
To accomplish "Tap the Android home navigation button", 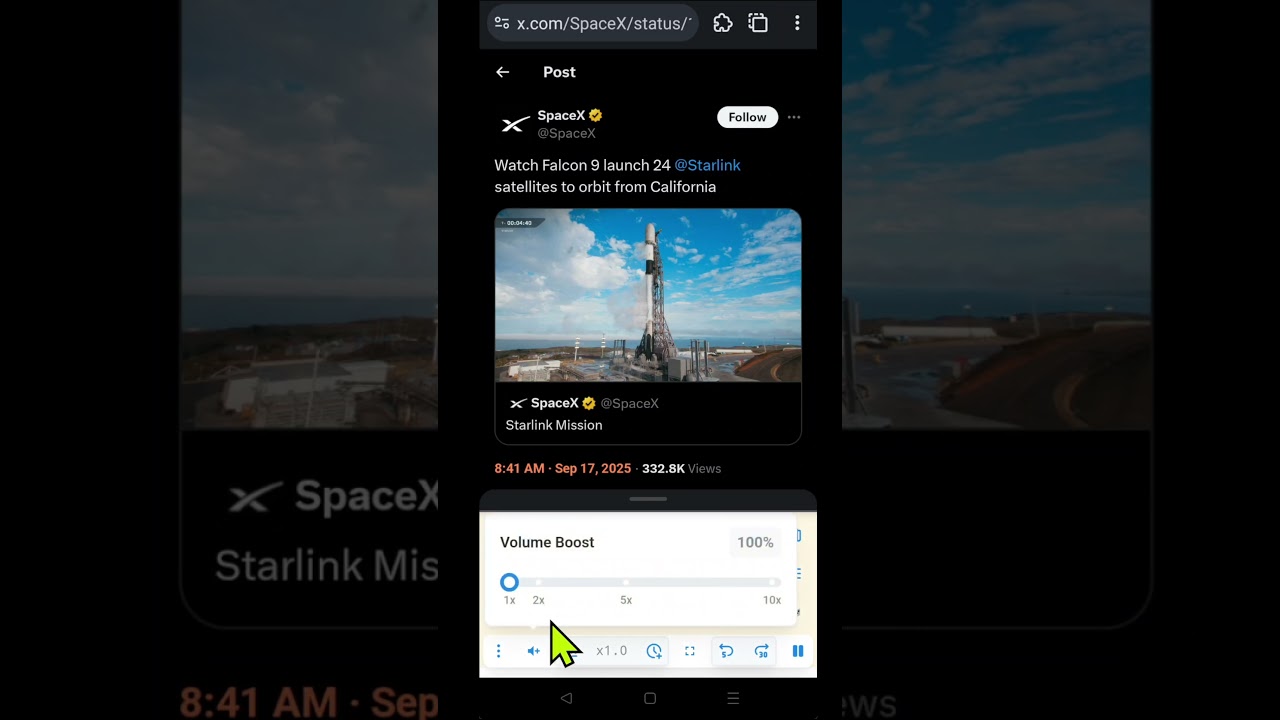I will point(650,698).
